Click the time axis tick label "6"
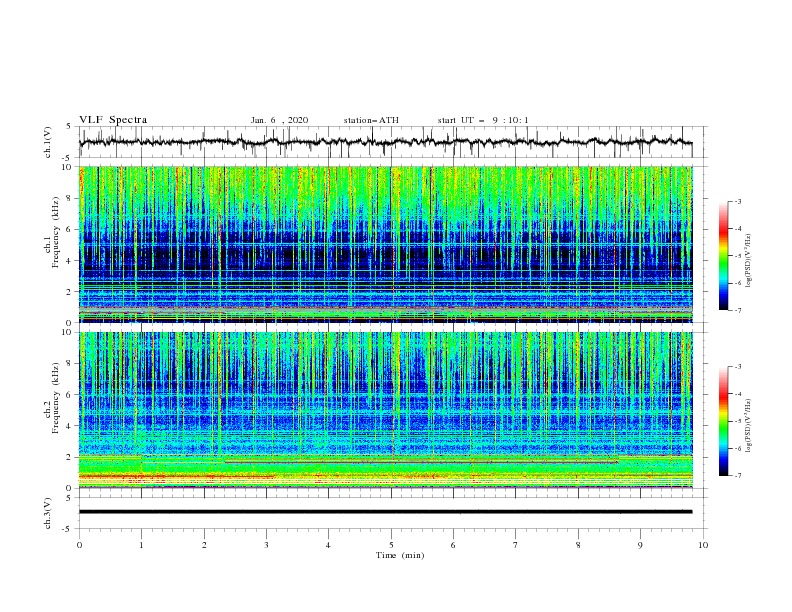 (453, 545)
